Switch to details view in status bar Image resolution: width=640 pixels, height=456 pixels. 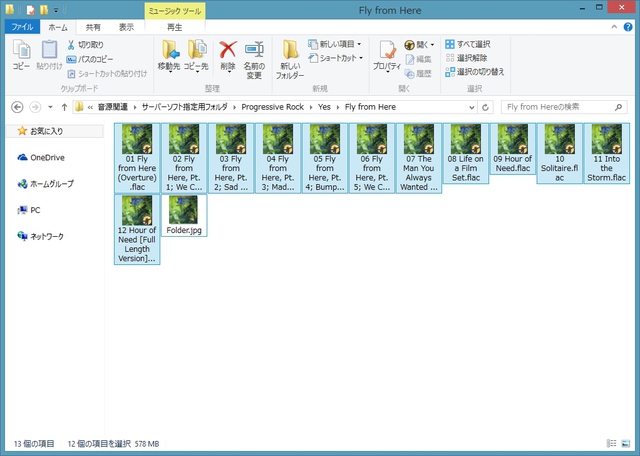611,443
